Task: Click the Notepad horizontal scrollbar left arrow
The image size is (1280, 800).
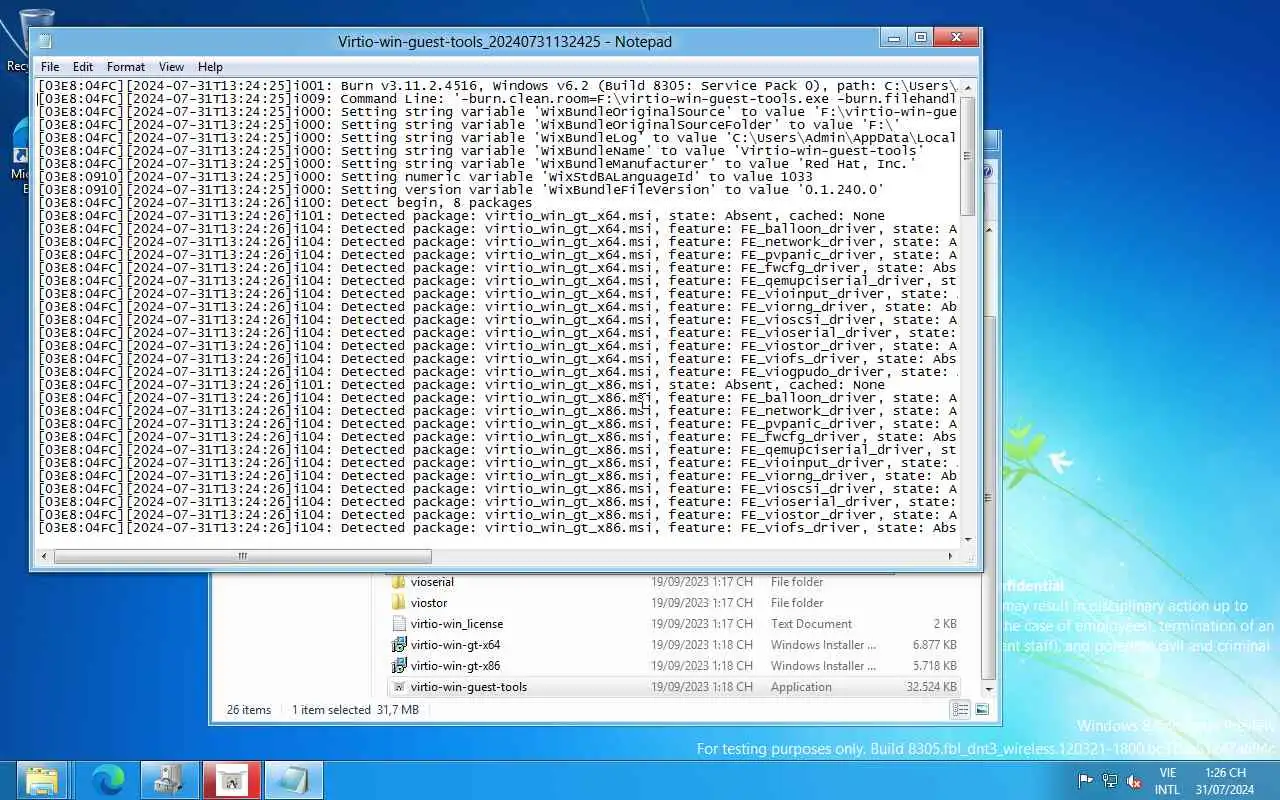Action: click(x=43, y=556)
